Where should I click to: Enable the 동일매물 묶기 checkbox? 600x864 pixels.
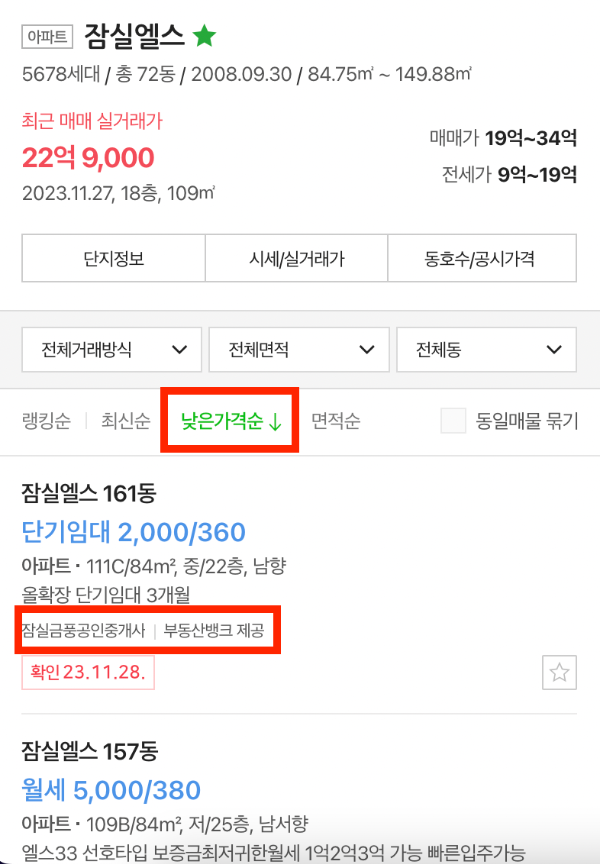click(x=452, y=421)
